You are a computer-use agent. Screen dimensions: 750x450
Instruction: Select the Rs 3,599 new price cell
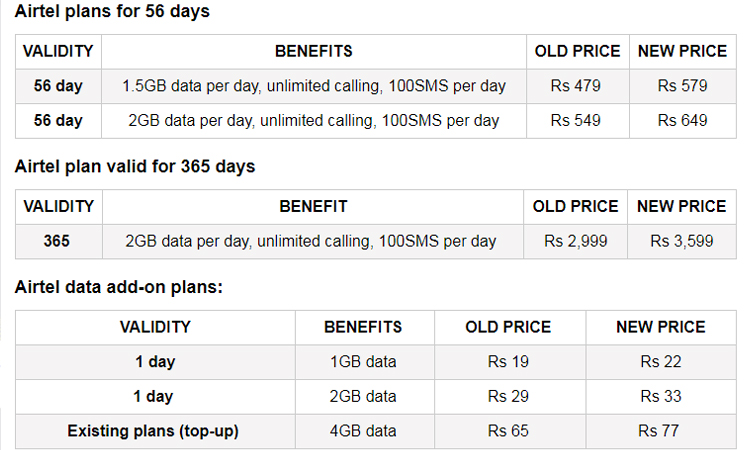coord(682,241)
